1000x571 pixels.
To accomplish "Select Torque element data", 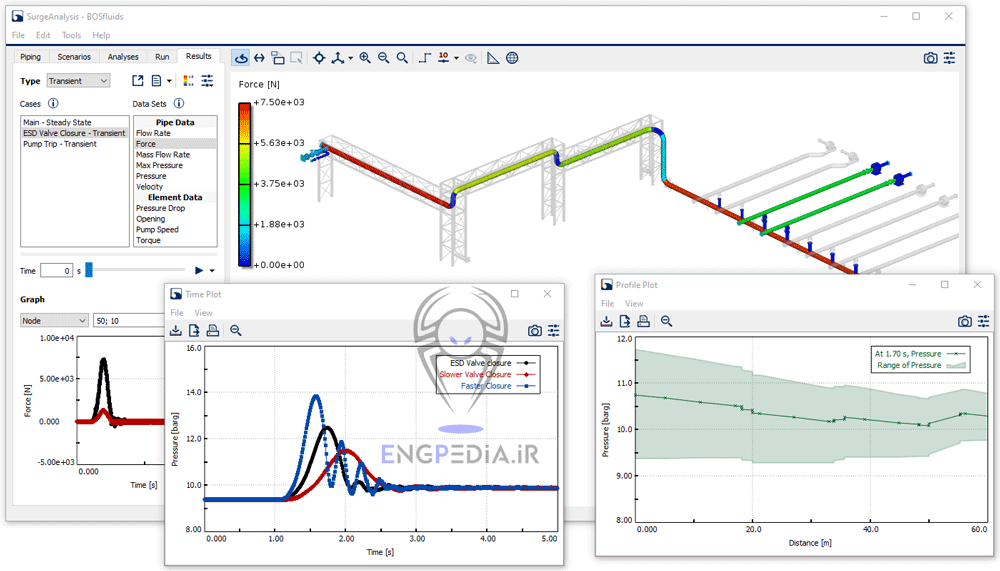I will [x=175, y=241].
